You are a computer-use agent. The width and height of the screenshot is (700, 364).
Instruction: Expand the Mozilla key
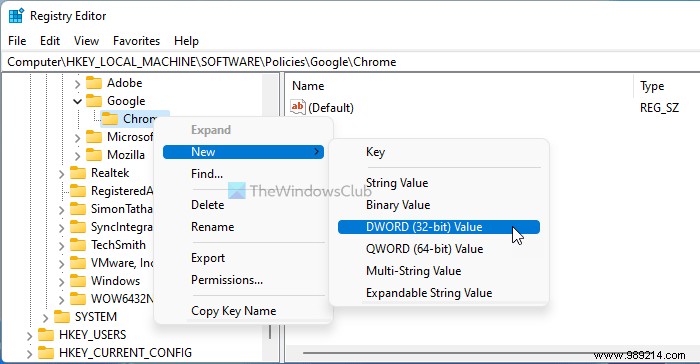pos(77,155)
